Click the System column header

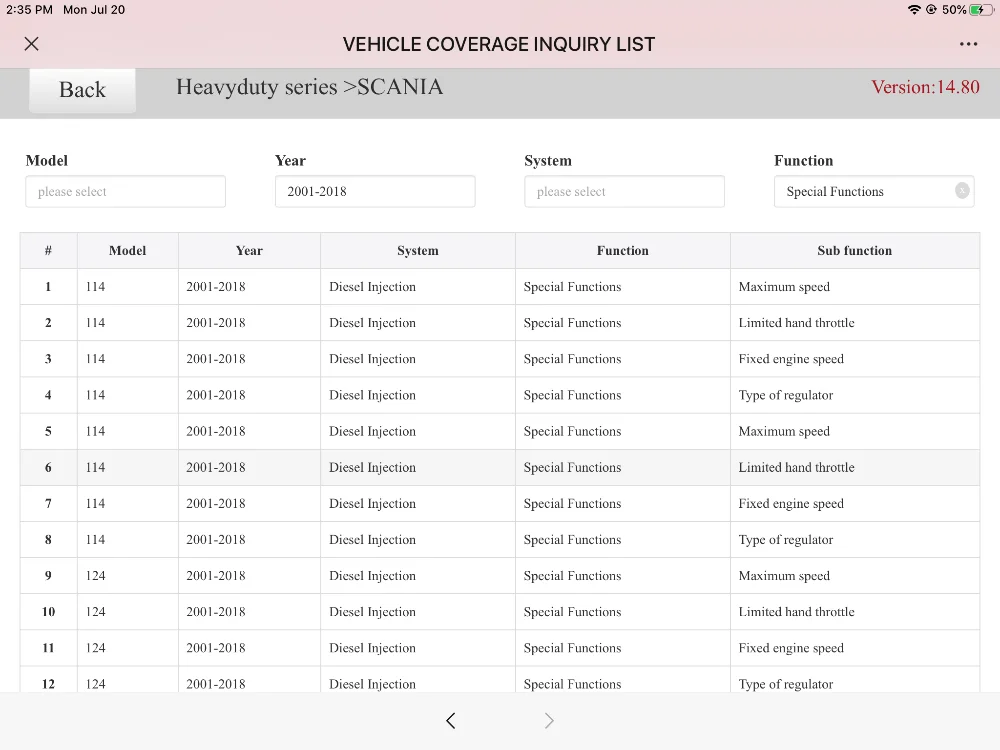click(x=418, y=251)
